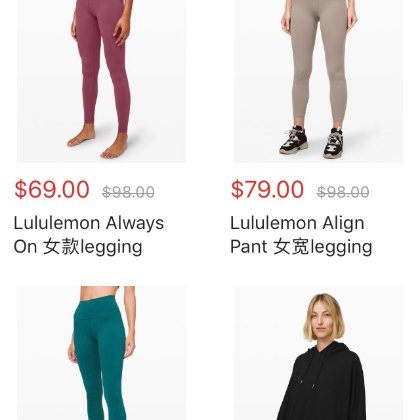Click the word 'Always' in first product name

[135, 223]
